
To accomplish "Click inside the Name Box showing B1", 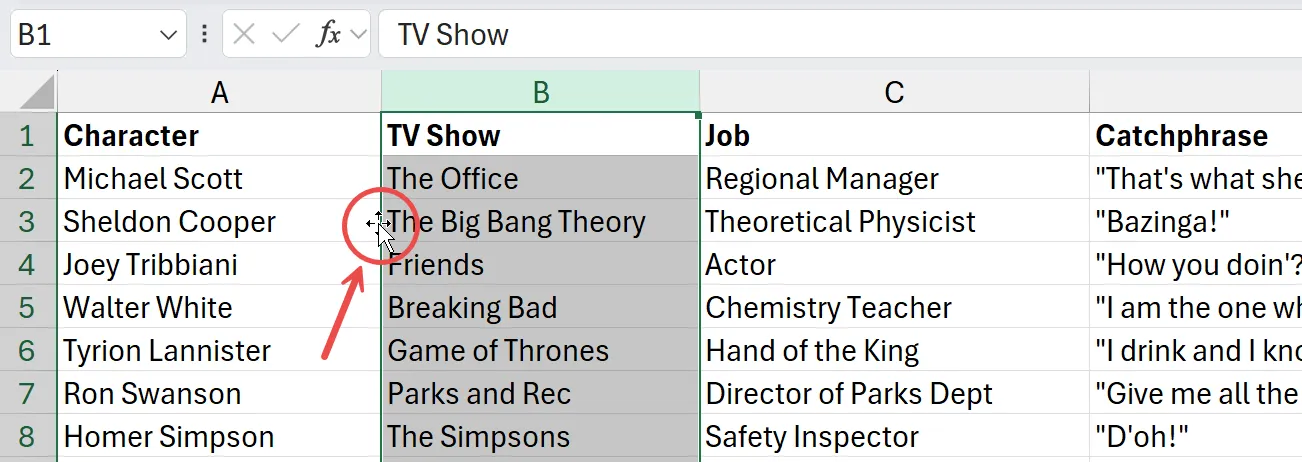I will [x=80, y=35].
